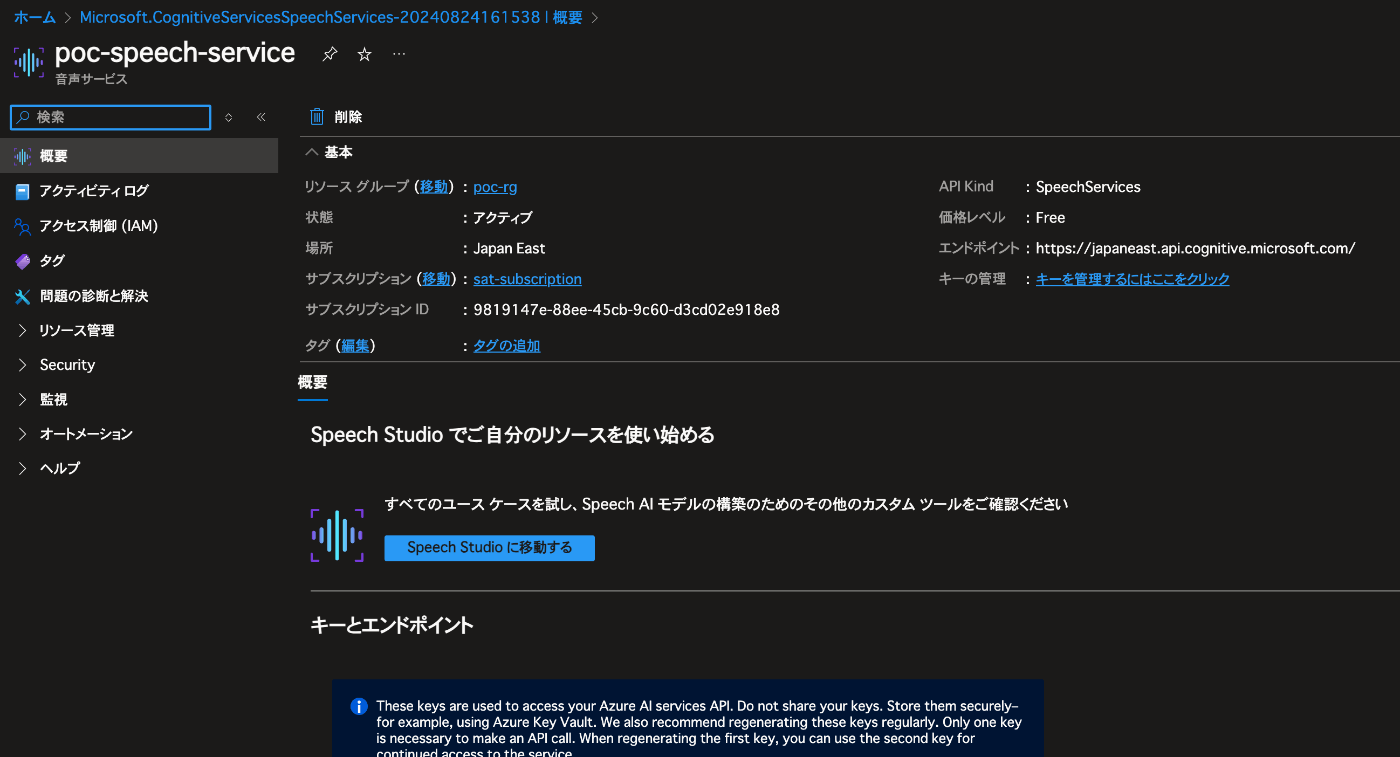Click the タグ tag icon in sidebar
The height and width of the screenshot is (757, 1400).
(x=22, y=261)
